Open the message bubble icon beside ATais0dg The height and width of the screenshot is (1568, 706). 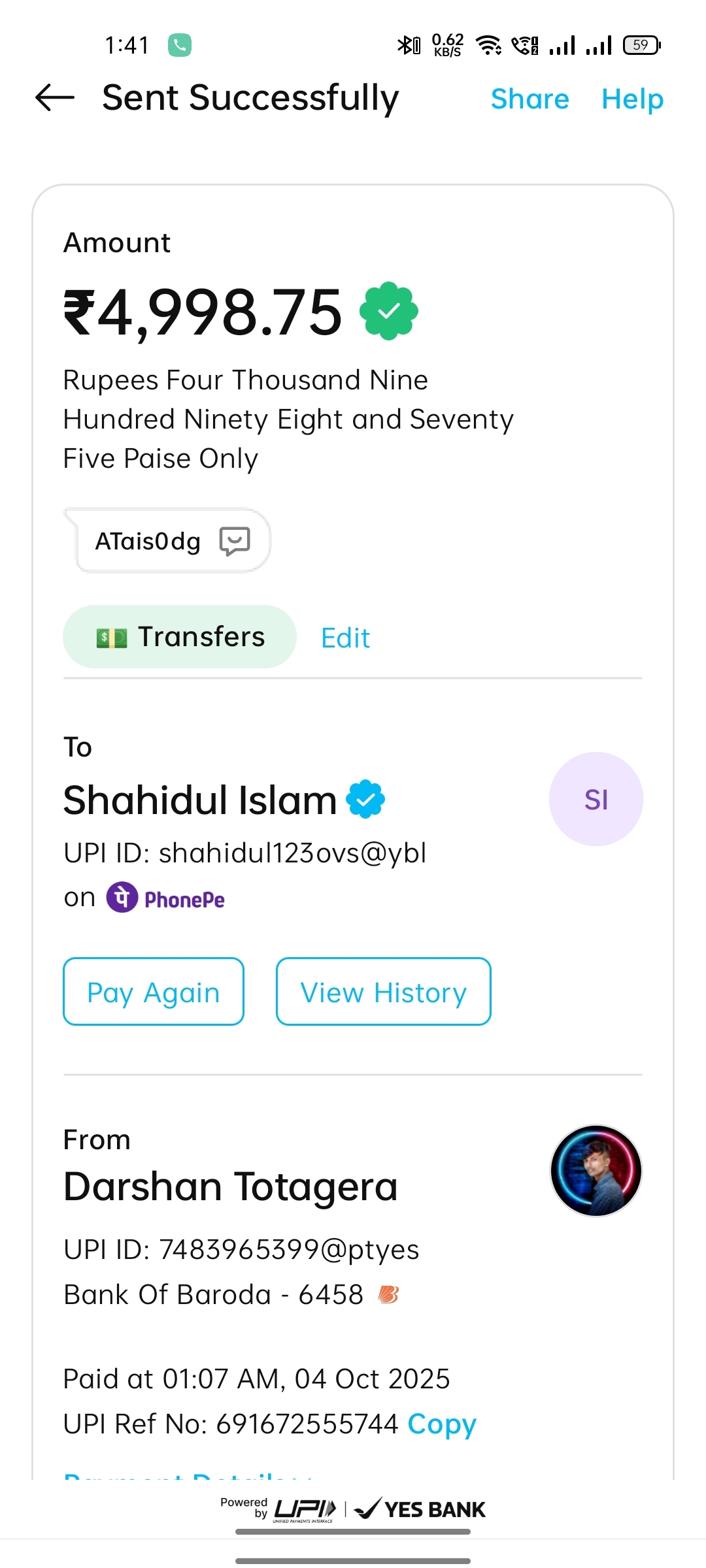235,541
